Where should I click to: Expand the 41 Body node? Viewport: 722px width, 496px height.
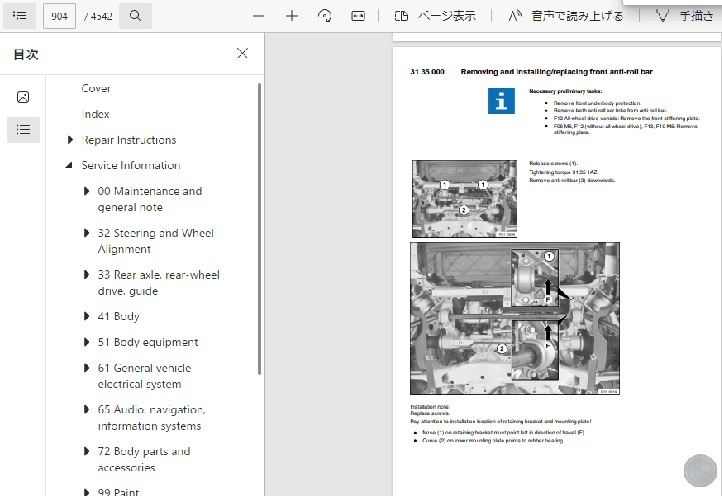pyautogui.click(x=86, y=316)
